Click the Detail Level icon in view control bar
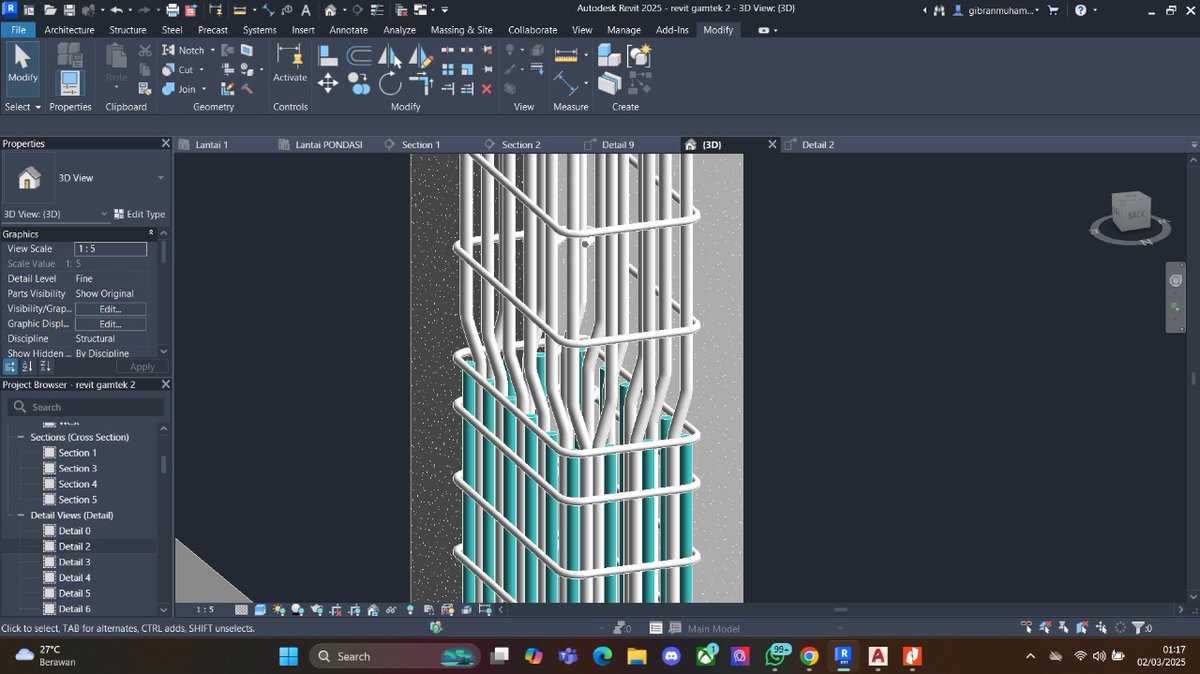The image size is (1200, 674). 241,609
